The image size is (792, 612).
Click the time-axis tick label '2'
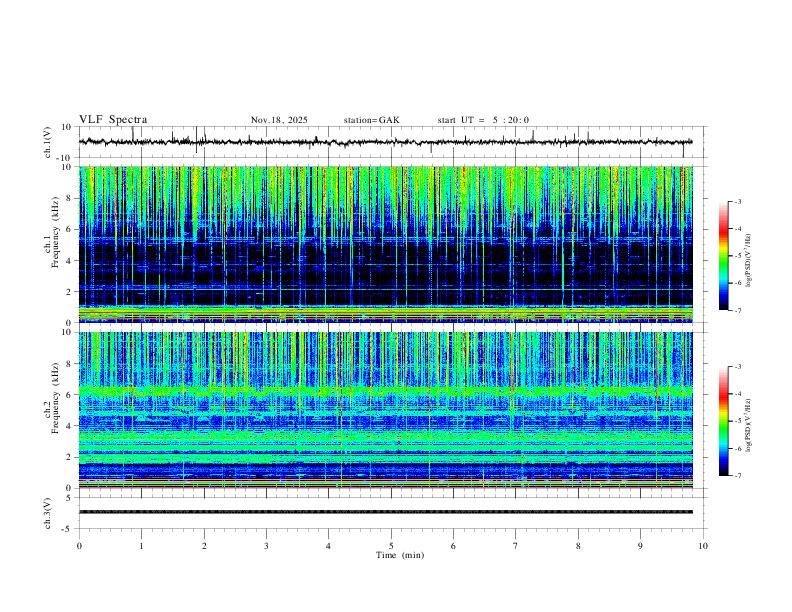point(204,546)
